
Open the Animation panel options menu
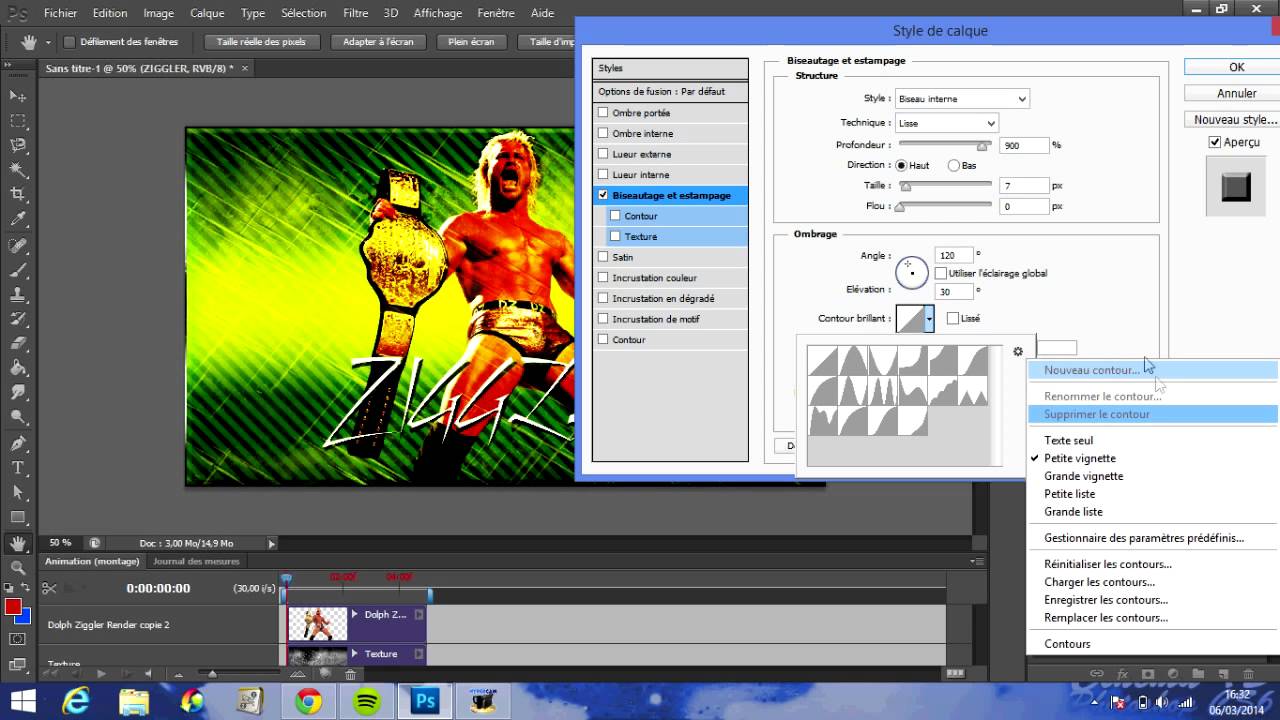click(977, 561)
